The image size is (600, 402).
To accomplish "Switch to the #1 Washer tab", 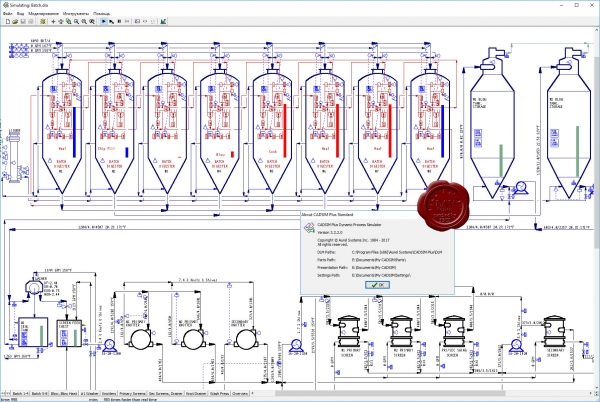I will (90, 394).
